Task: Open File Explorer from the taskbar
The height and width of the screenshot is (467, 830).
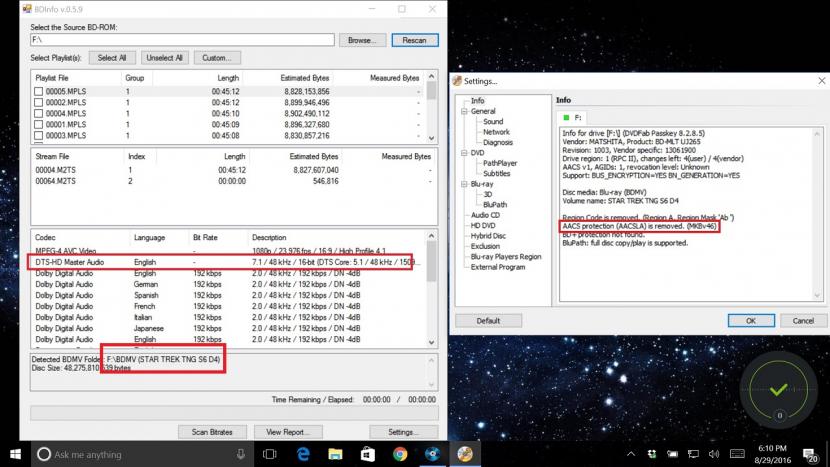Action: tap(335, 454)
